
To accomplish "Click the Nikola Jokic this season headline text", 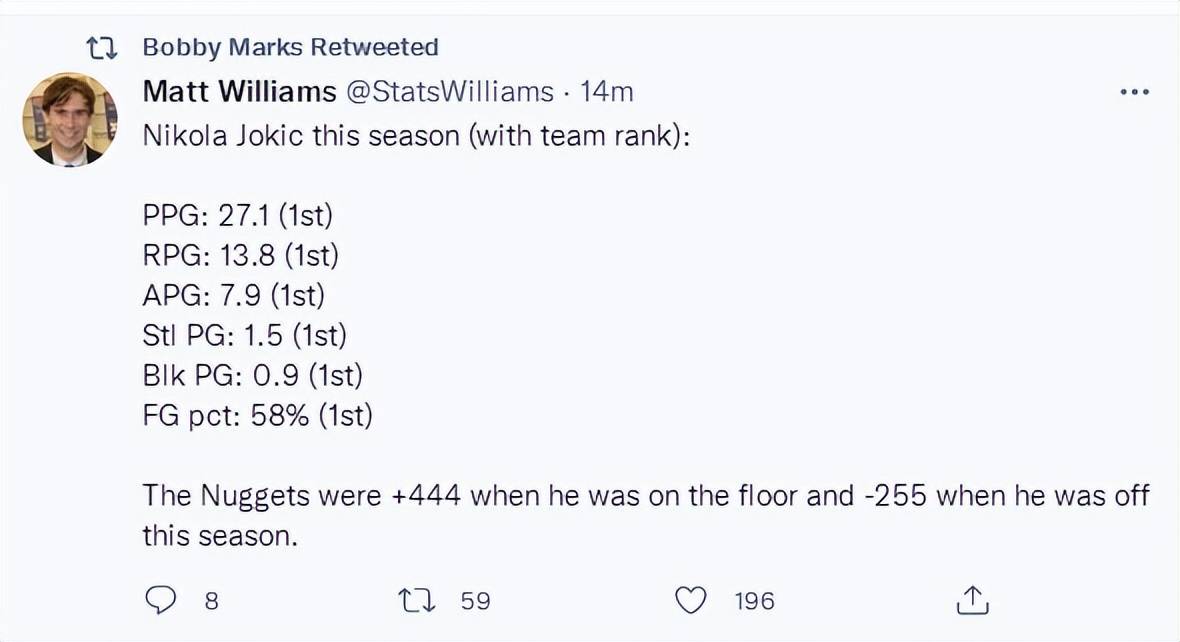I will click(x=416, y=136).
